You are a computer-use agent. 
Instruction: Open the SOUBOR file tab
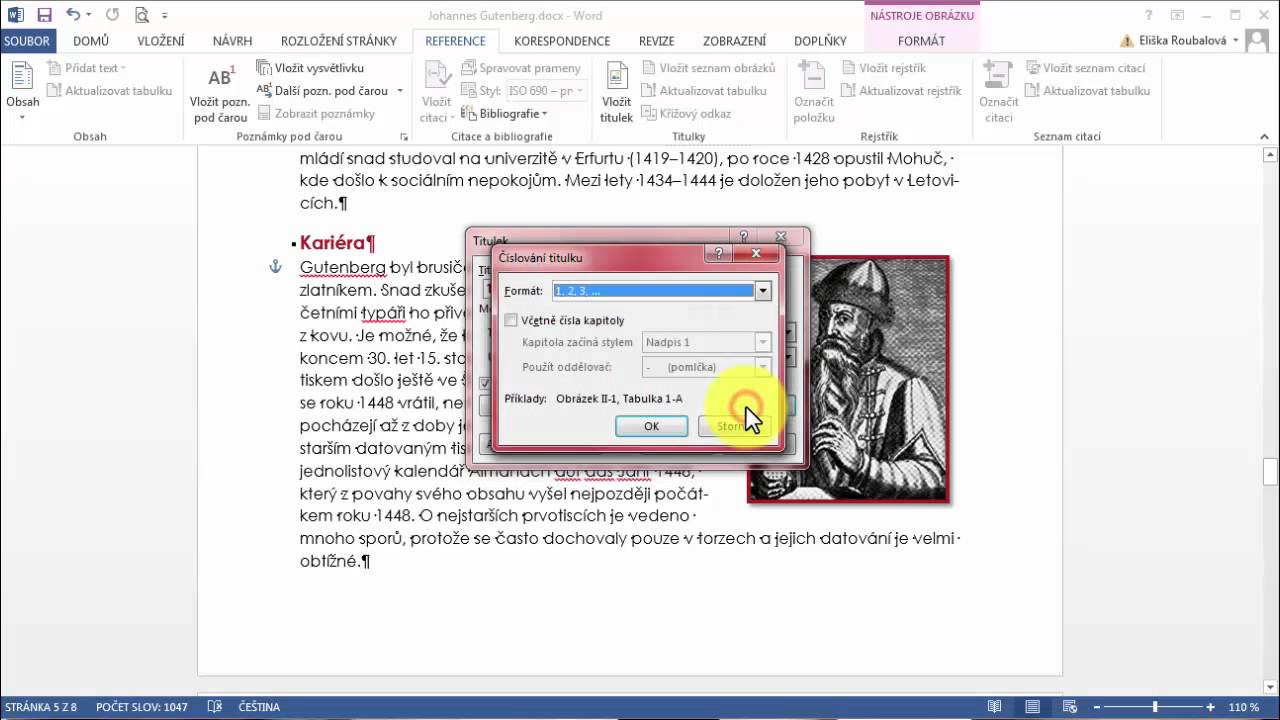tap(29, 41)
